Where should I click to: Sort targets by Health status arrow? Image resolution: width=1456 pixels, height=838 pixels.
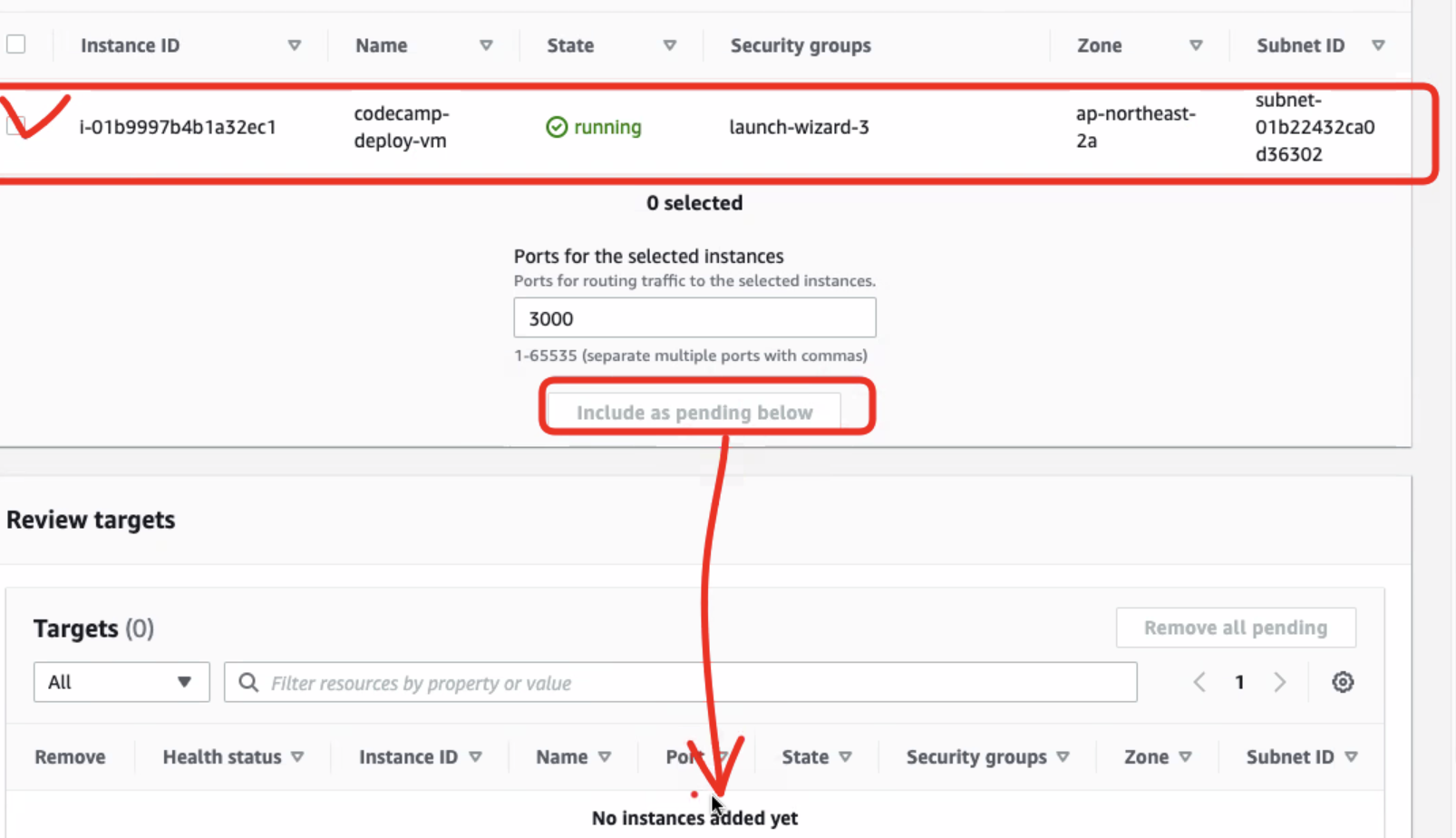pyautogui.click(x=297, y=757)
